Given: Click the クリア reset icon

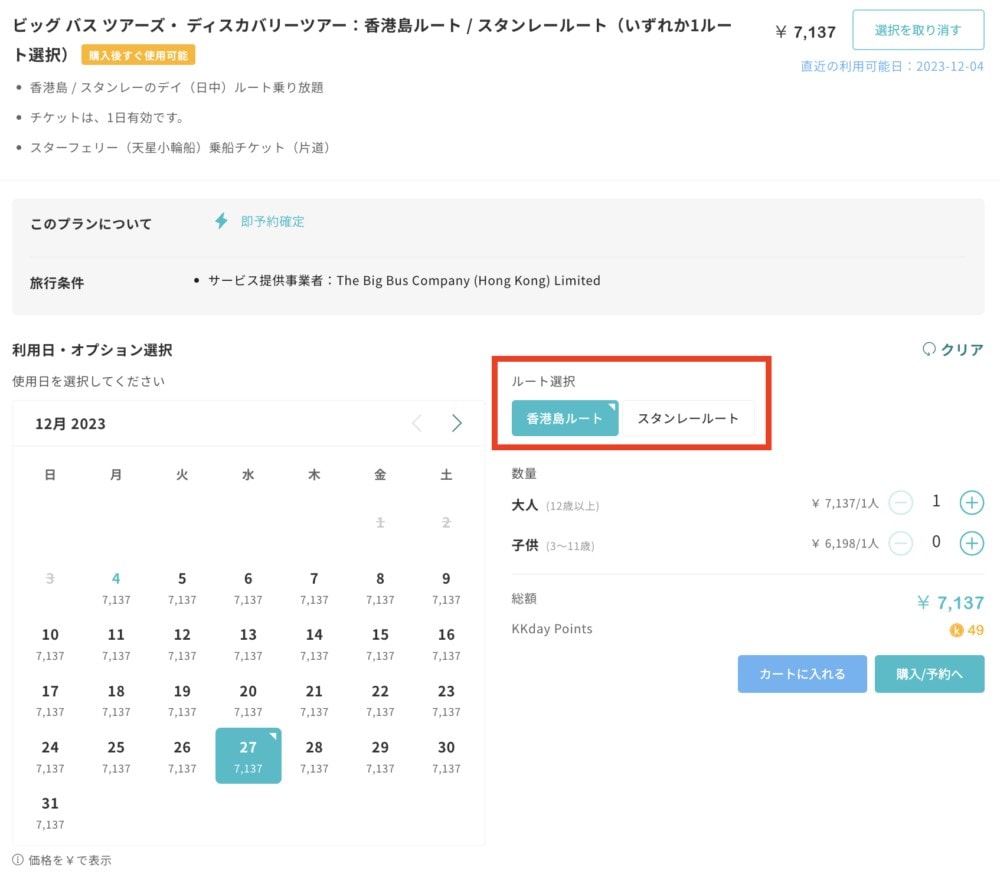Looking at the screenshot, I should tap(929, 349).
